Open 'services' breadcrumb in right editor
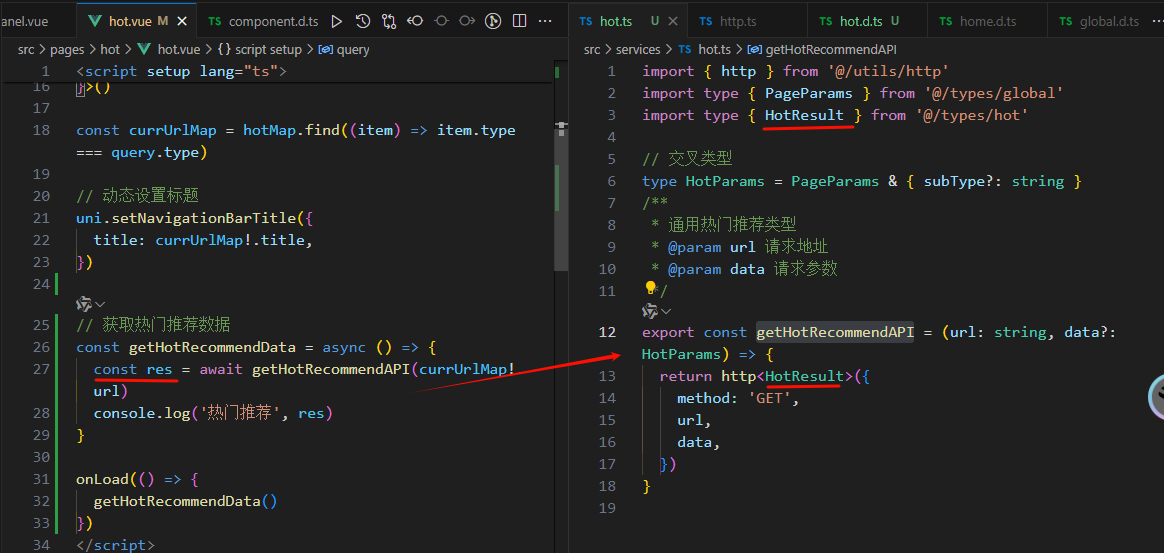This screenshot has height=553, width=1164. click(638, 50)
